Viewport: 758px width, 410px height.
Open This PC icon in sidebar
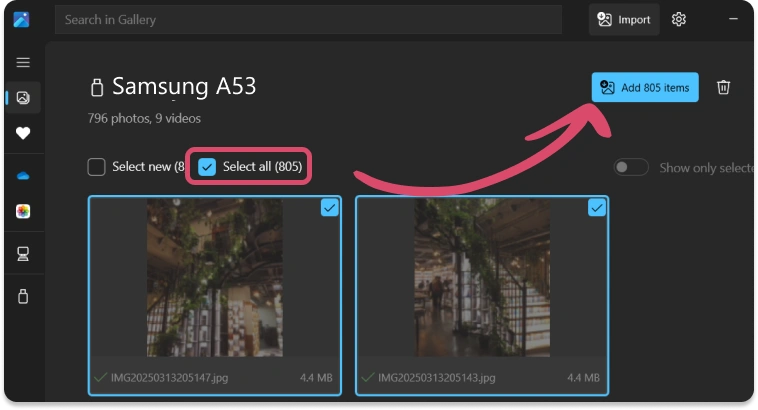coord(23,254)
